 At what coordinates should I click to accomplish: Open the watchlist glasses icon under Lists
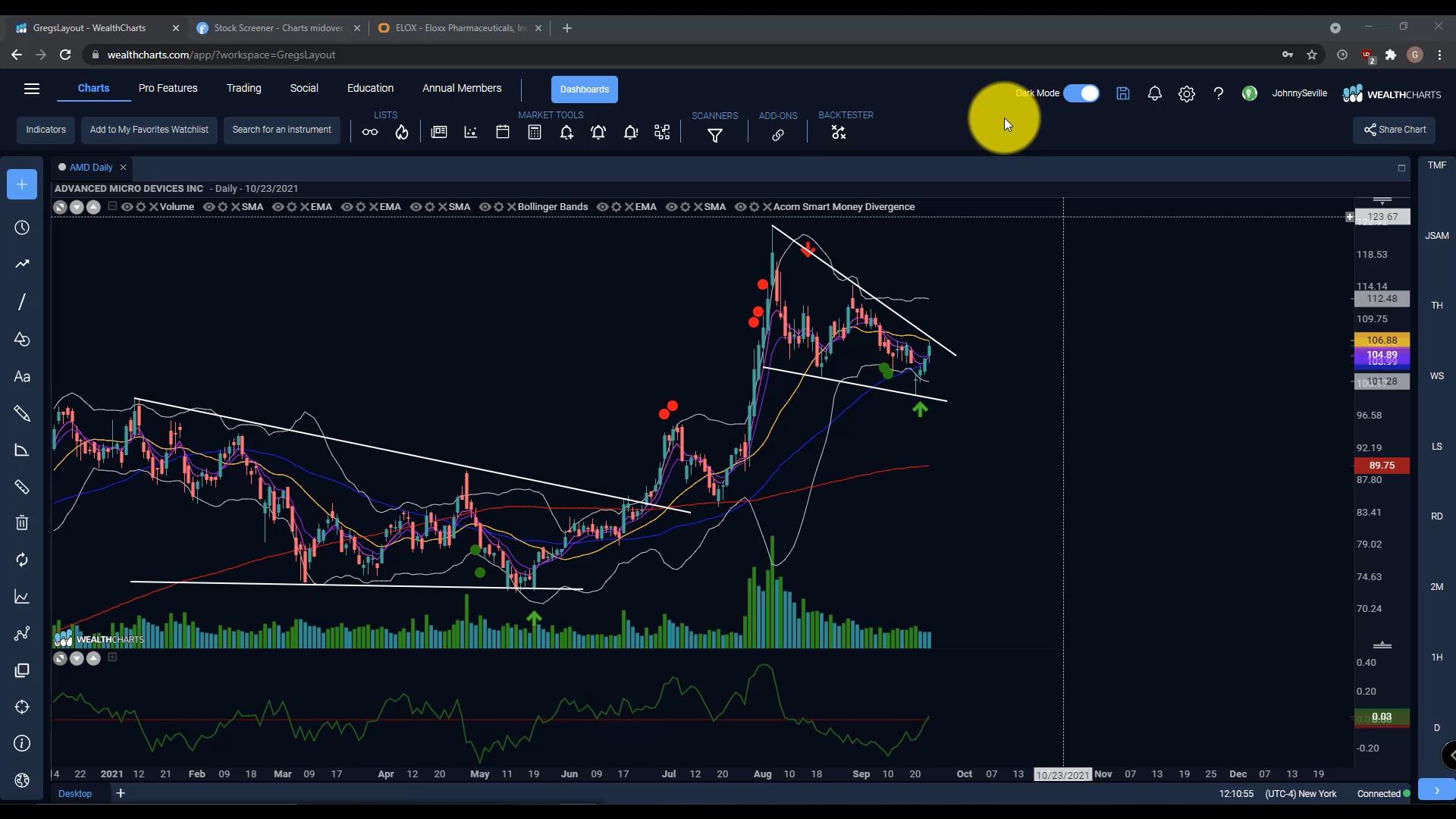370,133
